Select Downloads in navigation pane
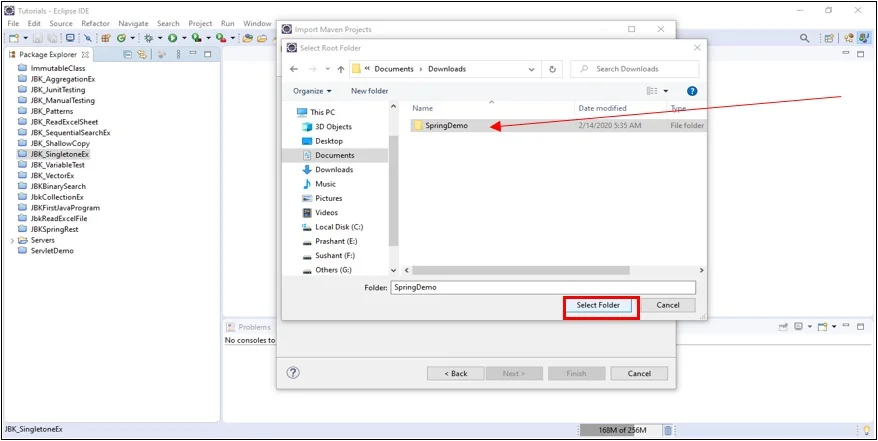The width and height of the screenshot is (878, 441). pos(334,170)
